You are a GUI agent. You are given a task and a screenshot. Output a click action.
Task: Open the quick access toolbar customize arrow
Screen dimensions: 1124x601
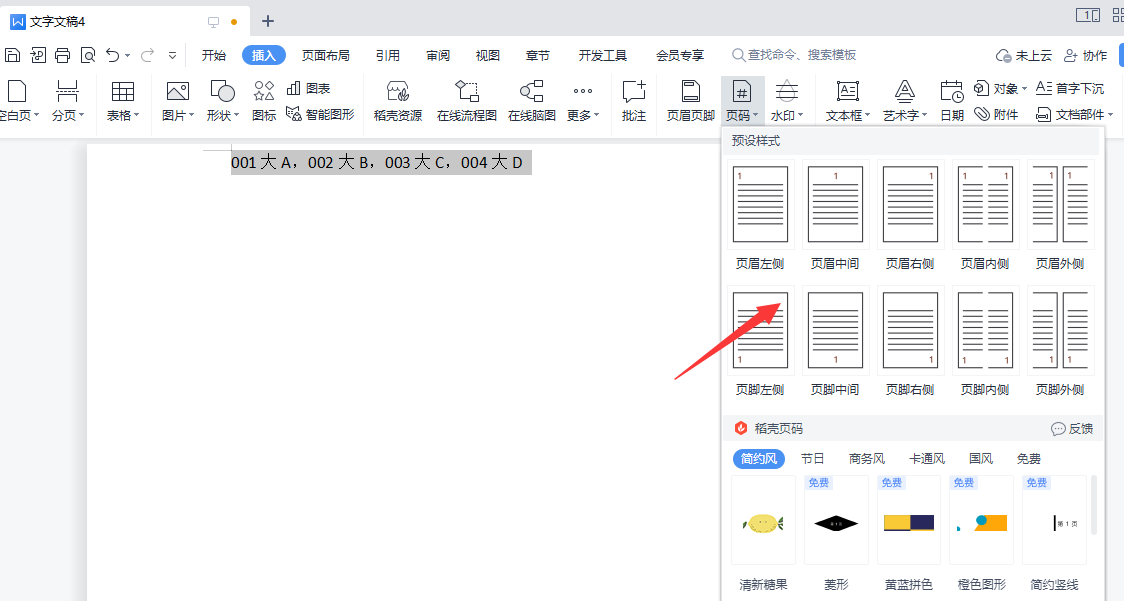click(172, 55)
